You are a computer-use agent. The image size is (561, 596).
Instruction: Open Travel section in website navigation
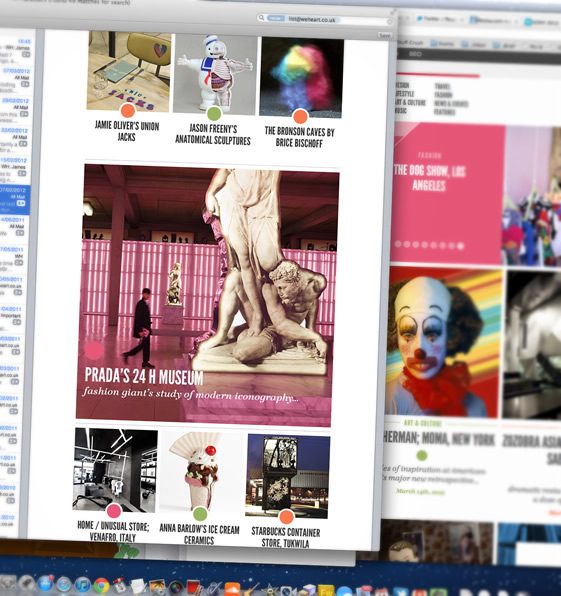[x=443, y=87]
